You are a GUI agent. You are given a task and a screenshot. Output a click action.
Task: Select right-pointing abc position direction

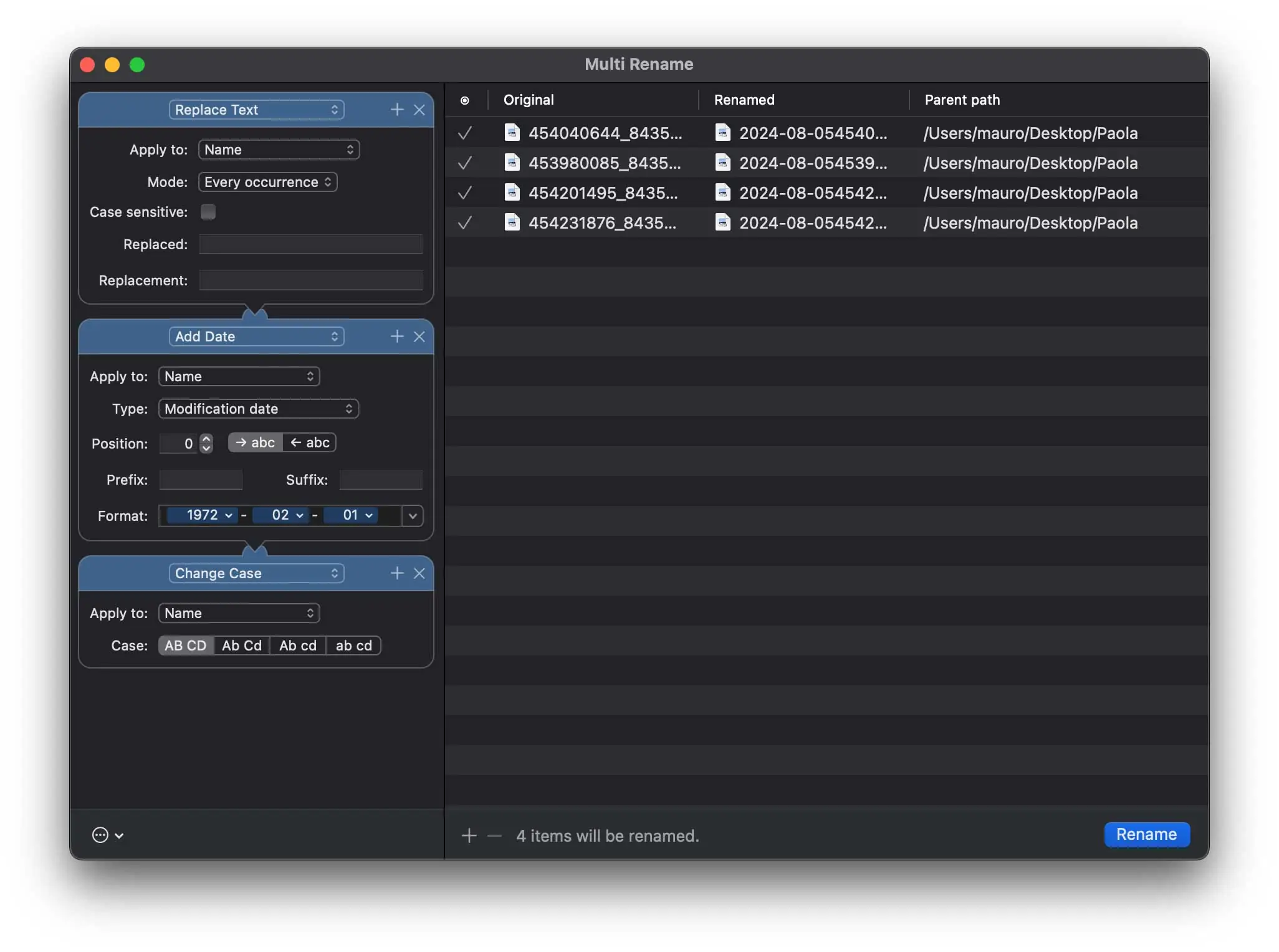tap(254, 442)
